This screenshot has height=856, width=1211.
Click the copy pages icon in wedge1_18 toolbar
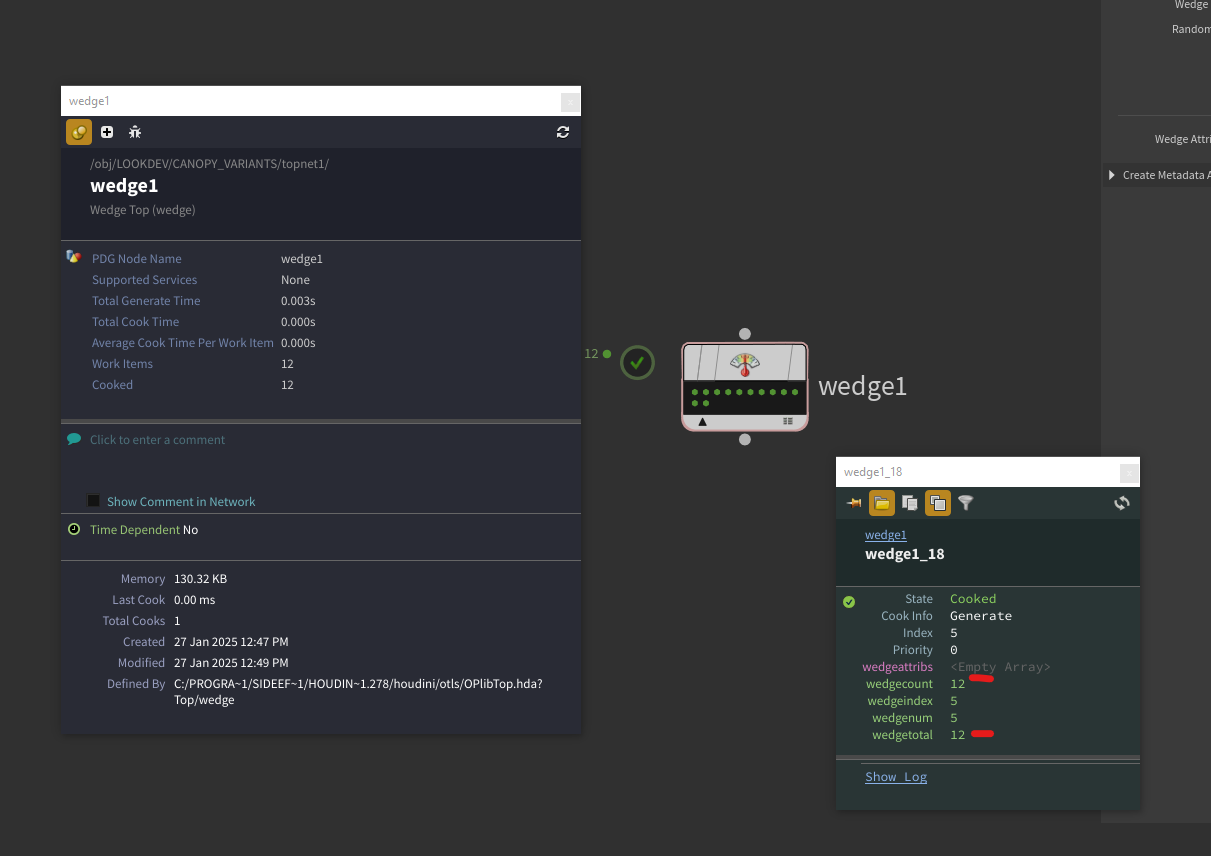(x=909, y=503)
